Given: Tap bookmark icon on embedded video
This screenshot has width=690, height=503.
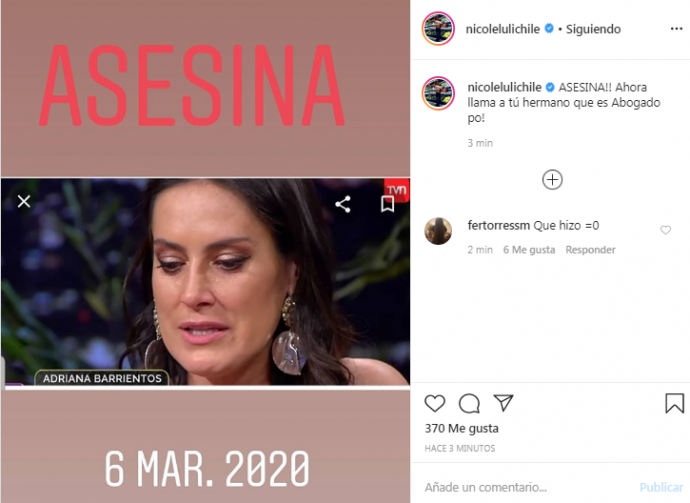Looking at the screenshot, I should [x=387, y=204].
